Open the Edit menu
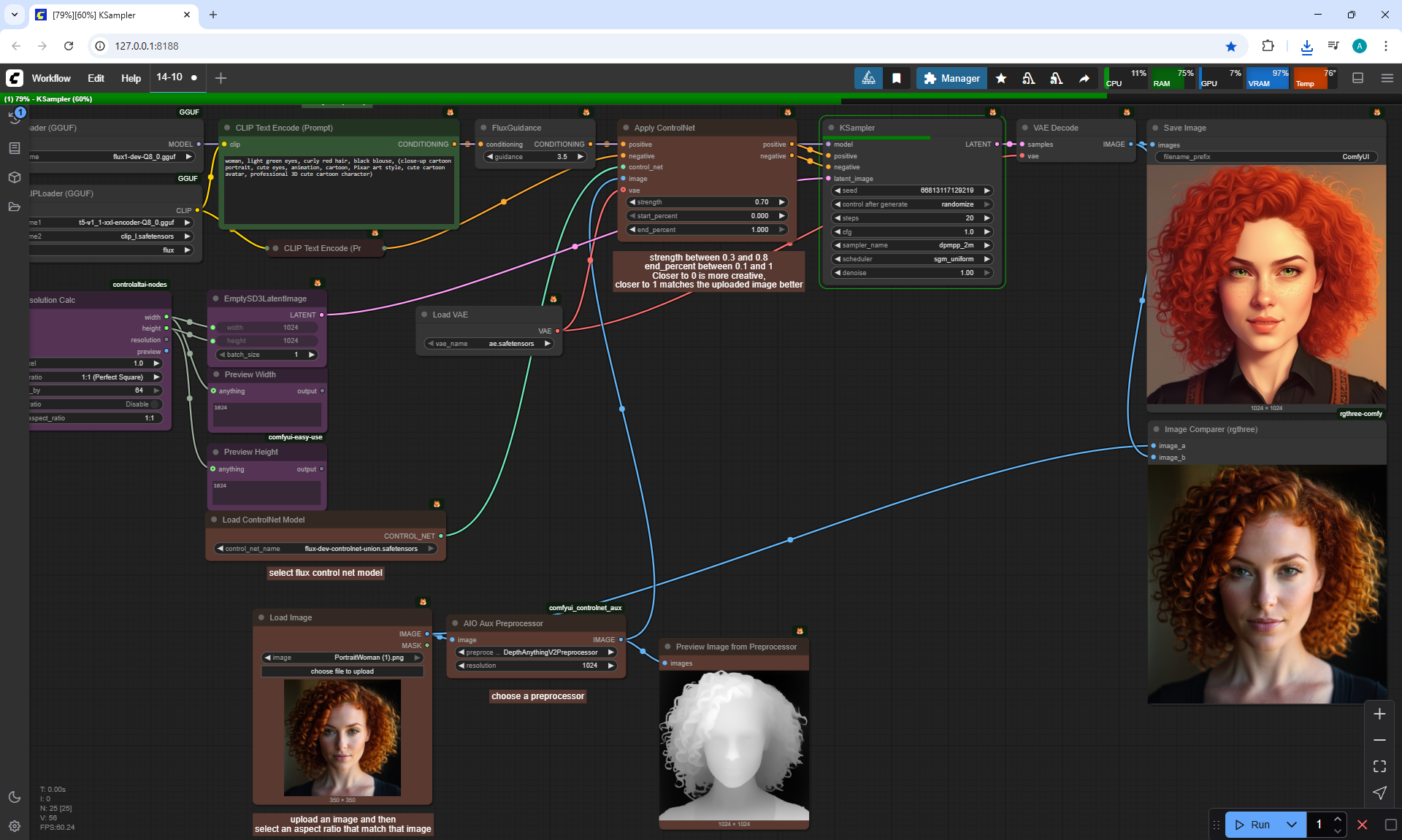Screen dimensions: 1402x840 coord(96,78)
